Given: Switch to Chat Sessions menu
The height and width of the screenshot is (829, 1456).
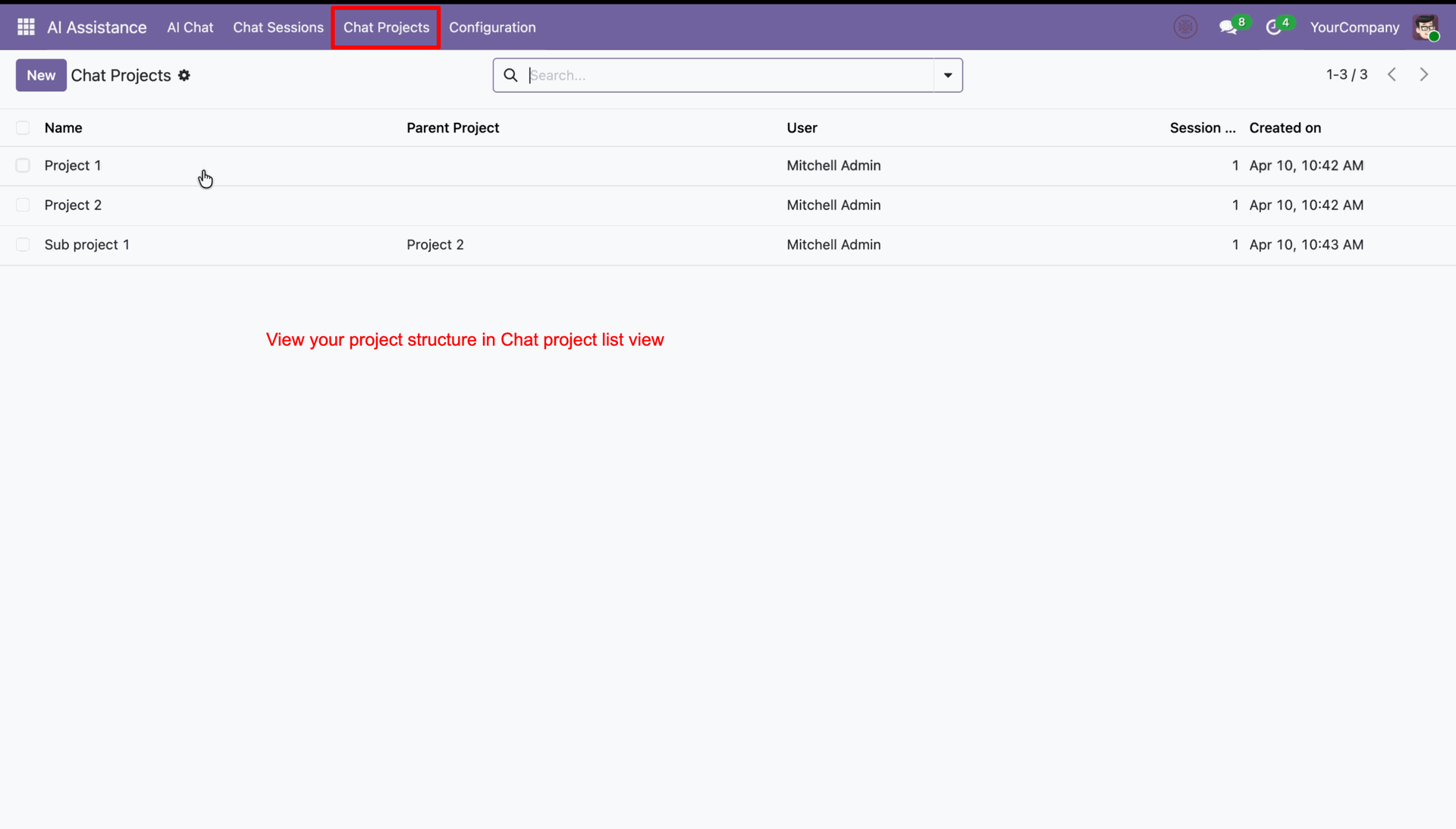Looking at the screenshot, I should pyautogui.click(x=278, y=27).
